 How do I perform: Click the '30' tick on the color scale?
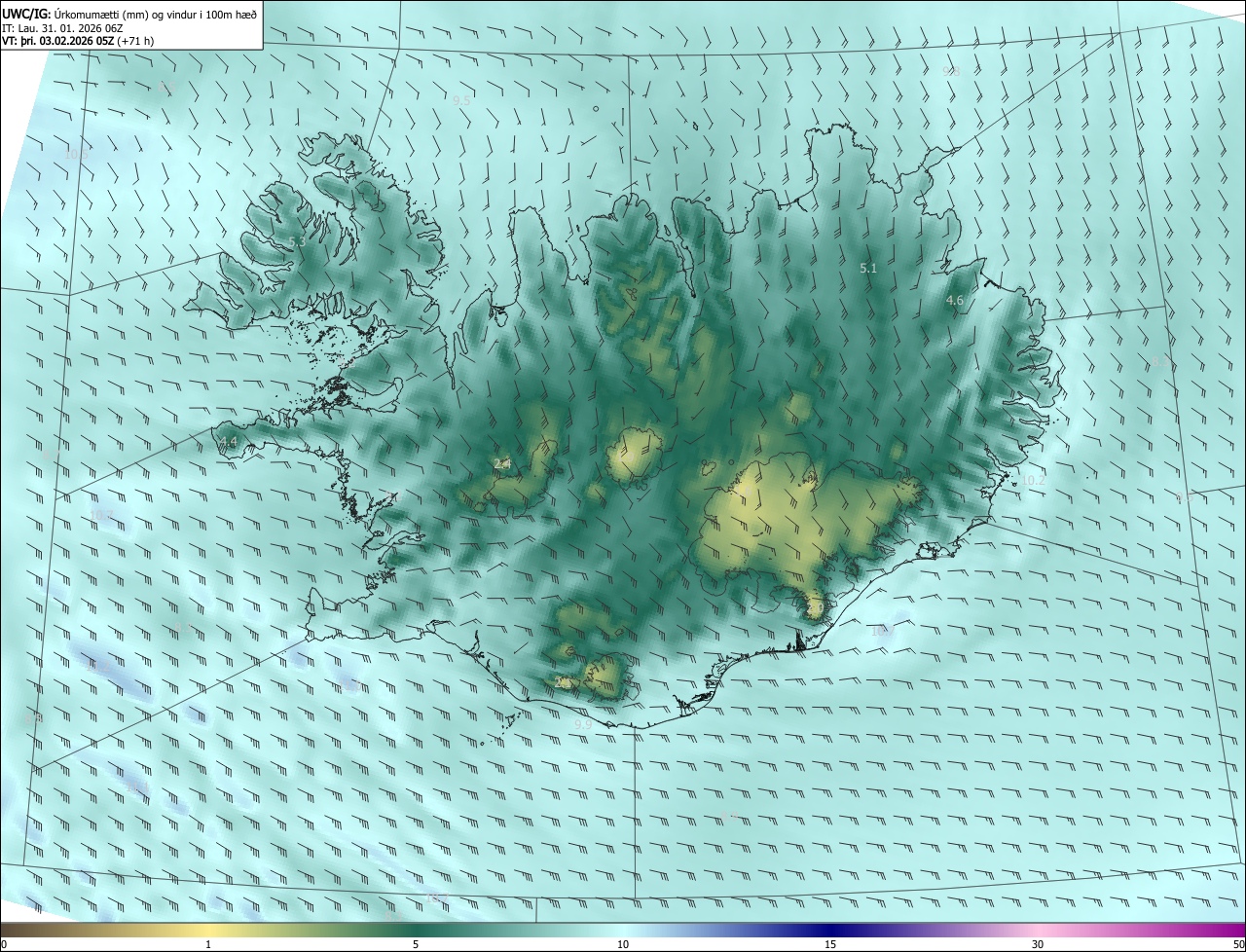tap(1038, 944)
